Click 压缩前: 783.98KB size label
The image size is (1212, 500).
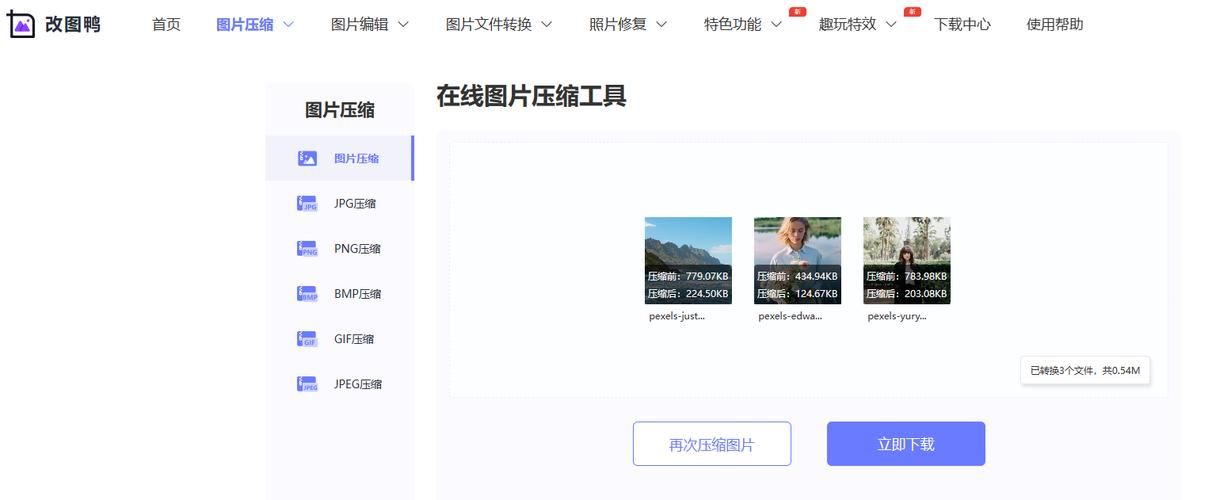[x=907, y=276]
